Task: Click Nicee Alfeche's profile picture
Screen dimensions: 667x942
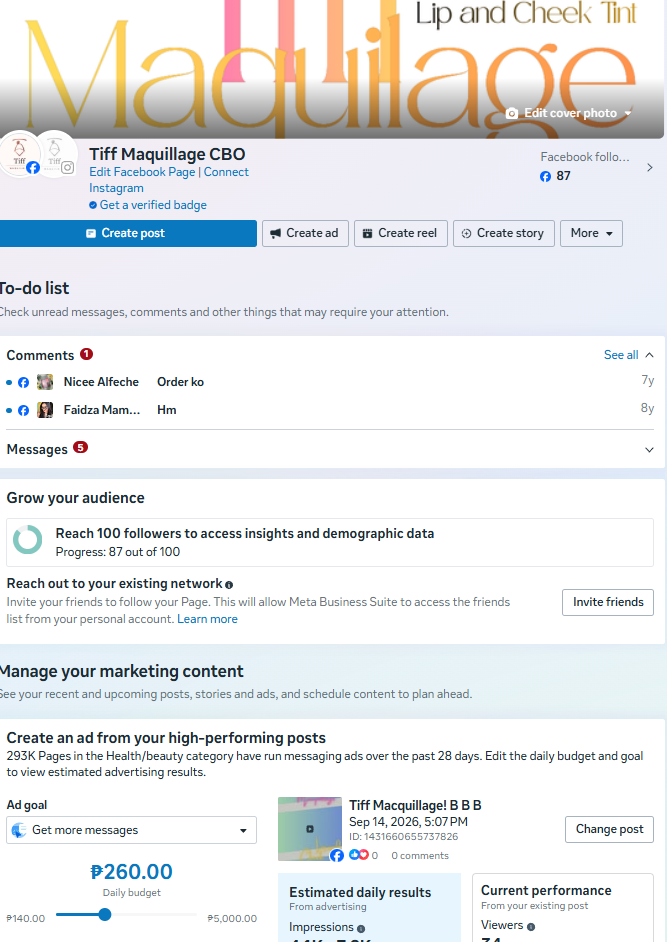Action: pyautogui.click(x=45, y=382)
